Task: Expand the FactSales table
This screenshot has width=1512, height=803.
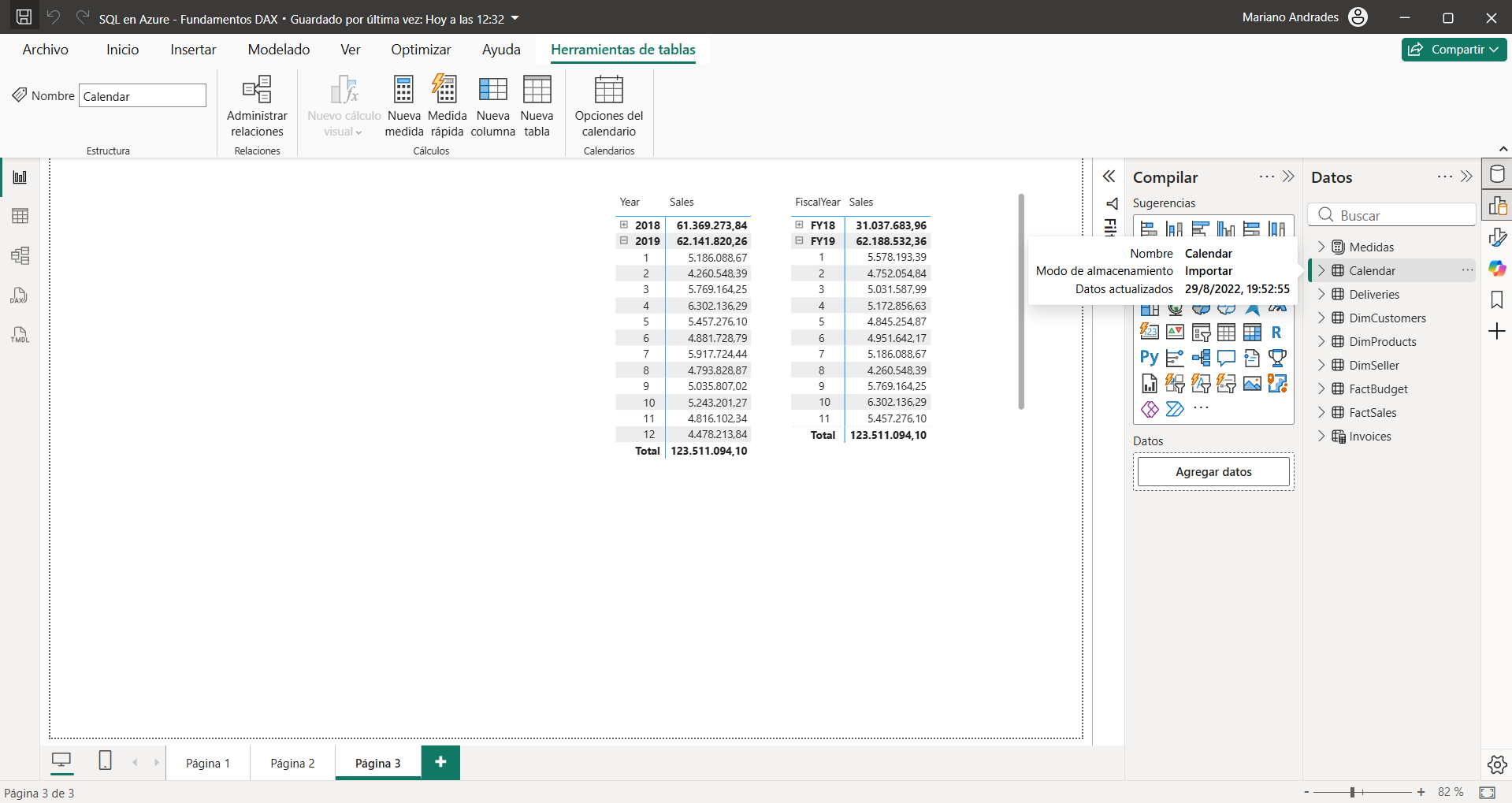Action: (x=1321, y=412)
